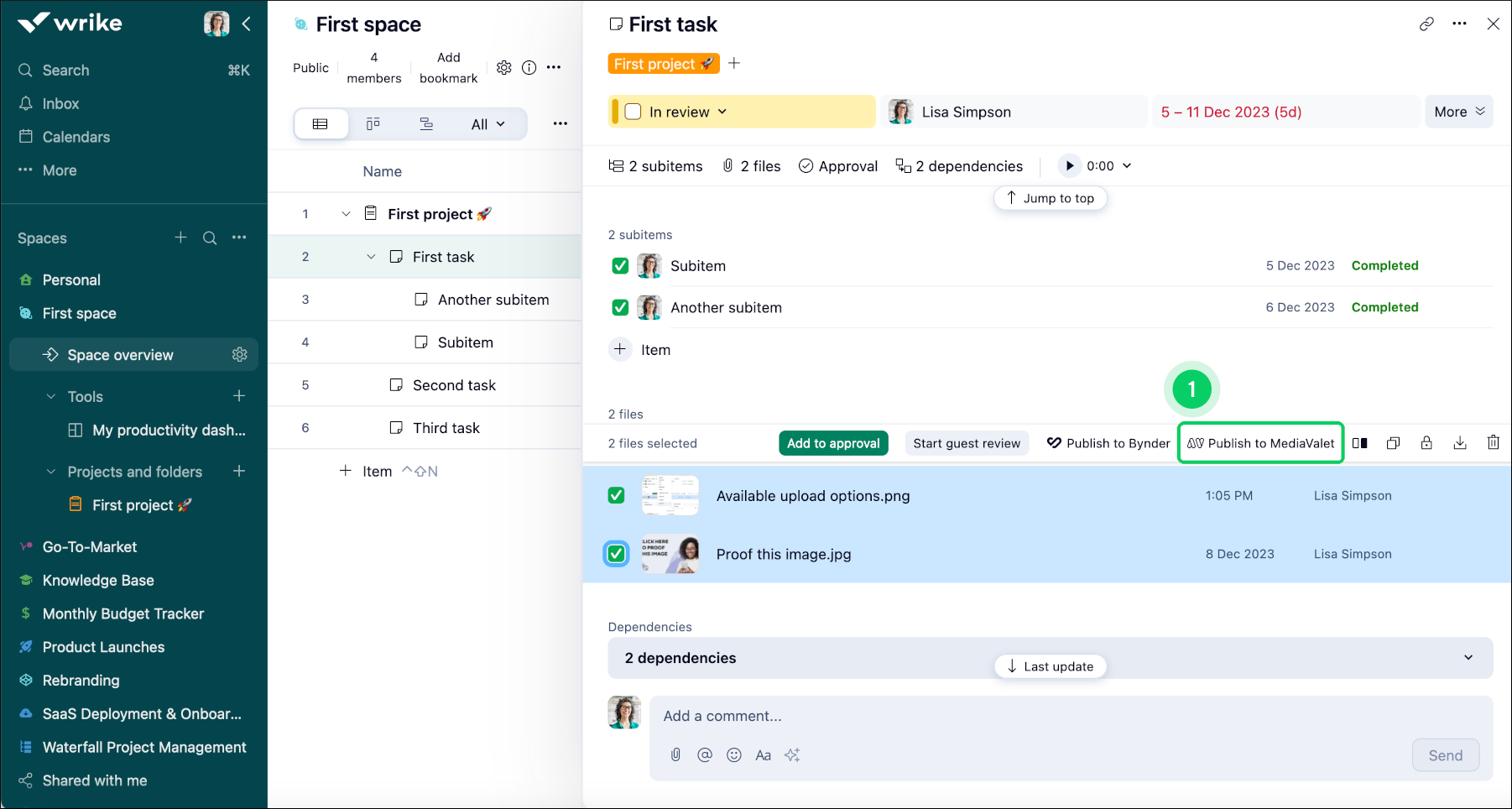Click the Add a comment field
This screenshot has height=809, width=1512.
pyautogui.click(x=1007, y=716)
